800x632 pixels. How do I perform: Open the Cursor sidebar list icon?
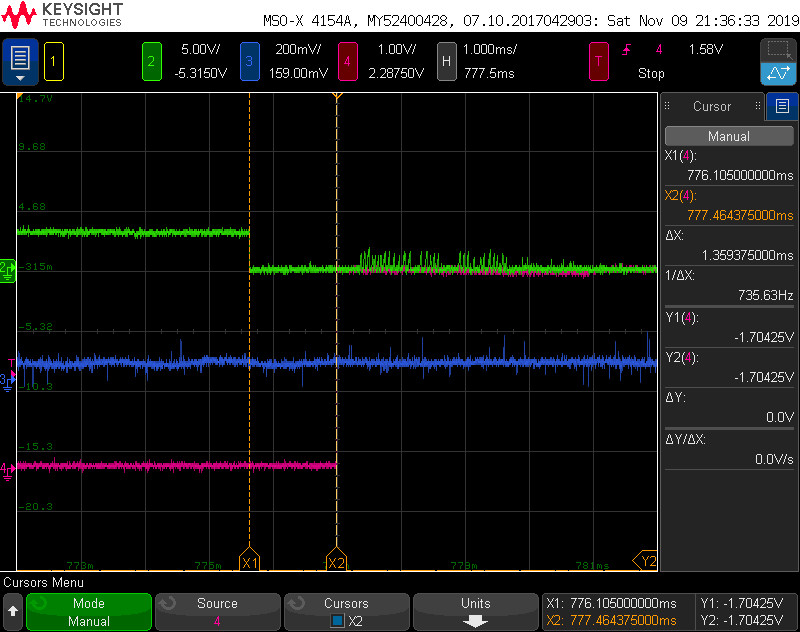pos(782,106)
